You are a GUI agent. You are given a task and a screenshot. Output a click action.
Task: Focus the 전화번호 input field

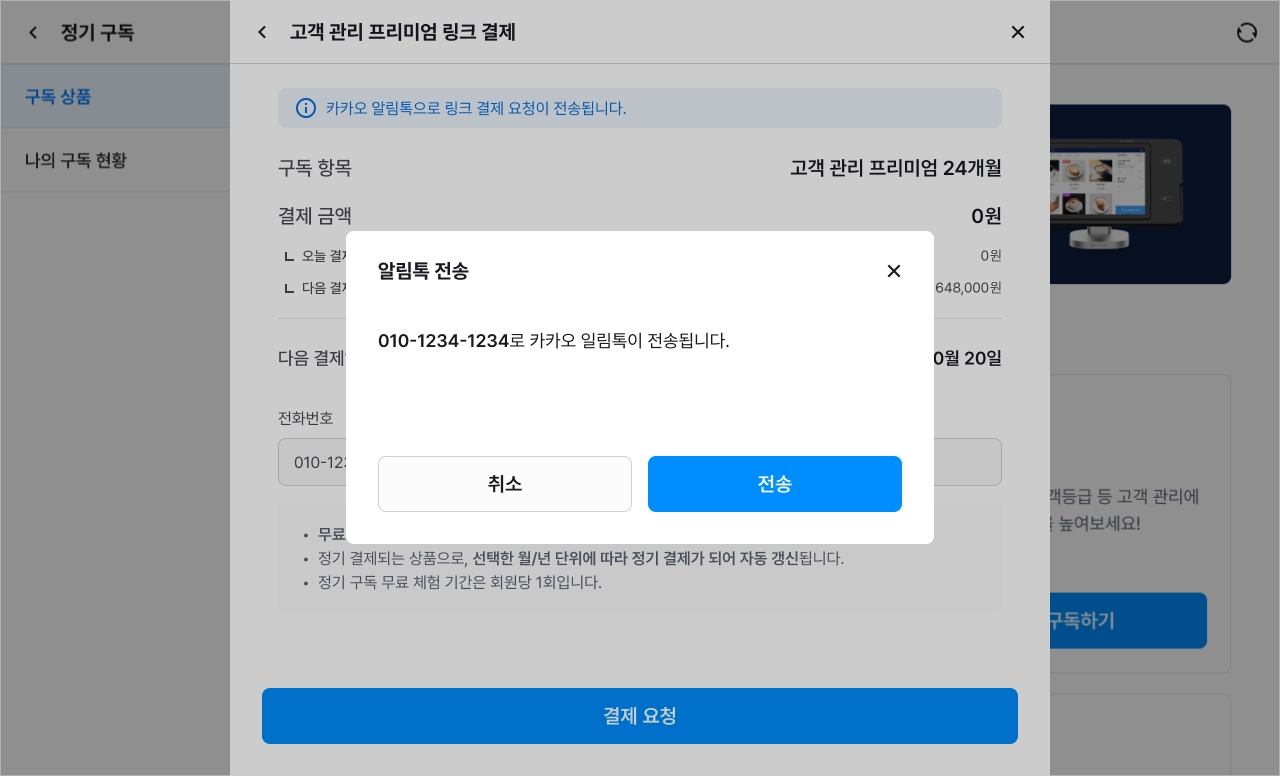point(640,462)
